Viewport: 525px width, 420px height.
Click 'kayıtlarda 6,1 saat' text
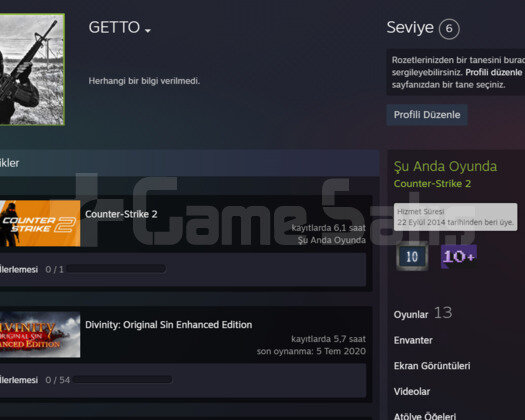[x=328, y=228]
